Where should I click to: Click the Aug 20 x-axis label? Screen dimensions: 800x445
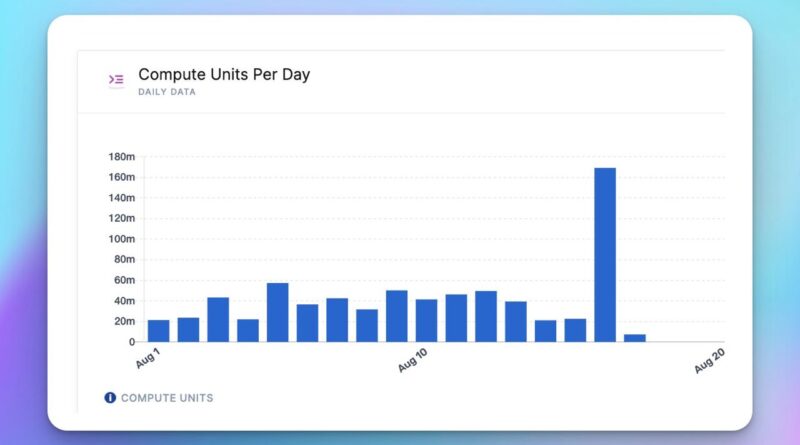click(x=709, y=361)
